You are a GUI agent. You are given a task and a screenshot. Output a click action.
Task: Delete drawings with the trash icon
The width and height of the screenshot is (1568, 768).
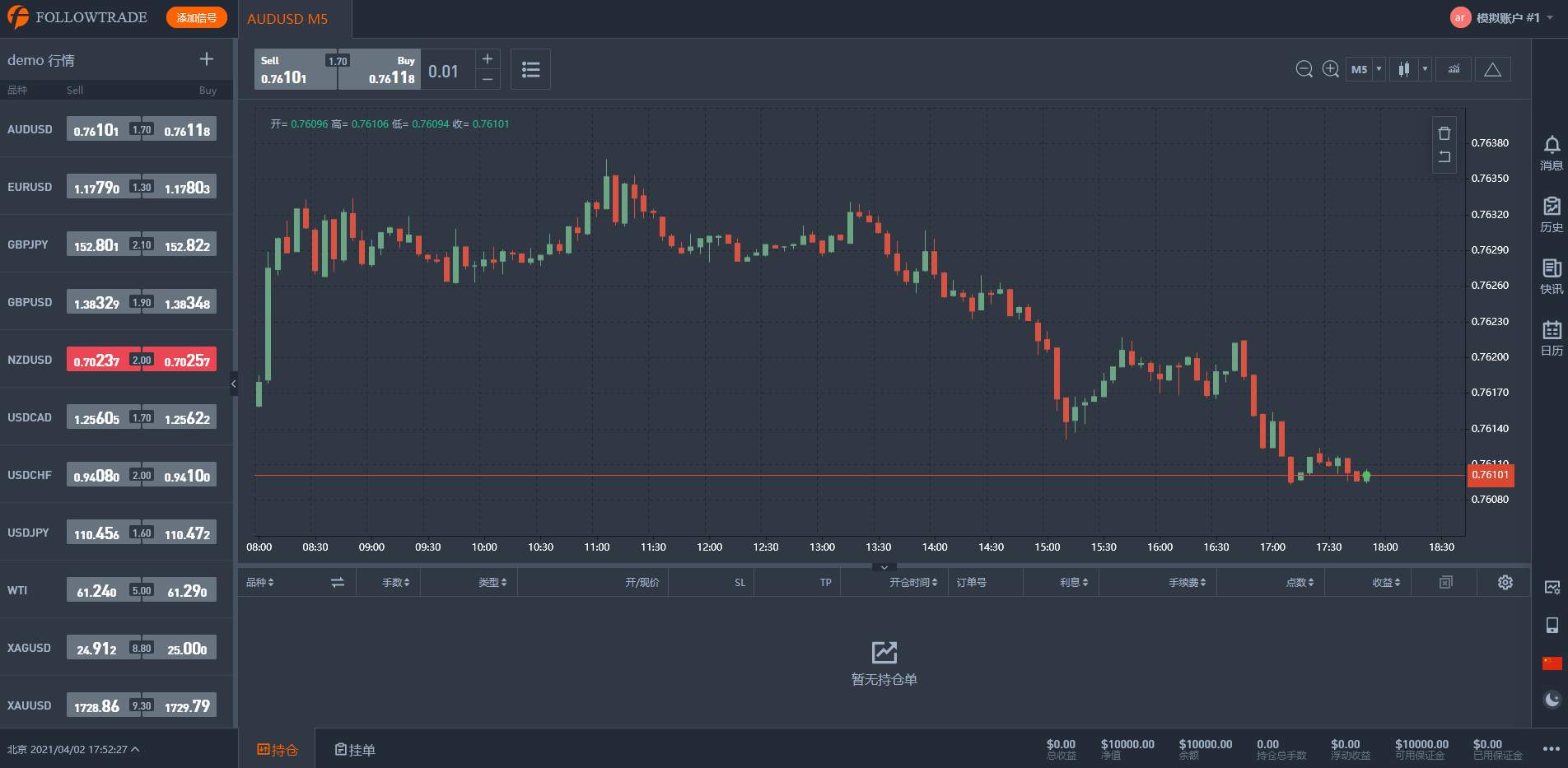pyautogui.click(x=1444, y=133)
